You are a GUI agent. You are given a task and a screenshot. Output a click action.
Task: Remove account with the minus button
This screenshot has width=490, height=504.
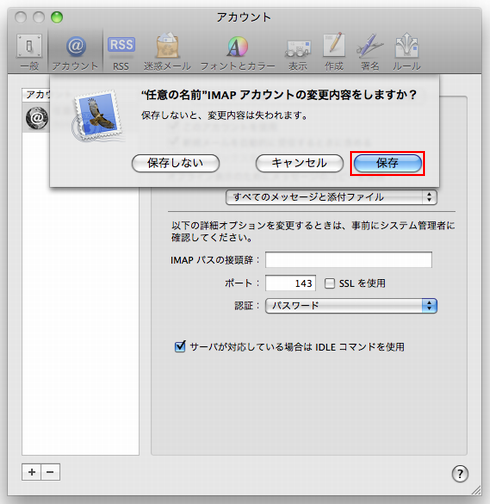click(50, 472)
